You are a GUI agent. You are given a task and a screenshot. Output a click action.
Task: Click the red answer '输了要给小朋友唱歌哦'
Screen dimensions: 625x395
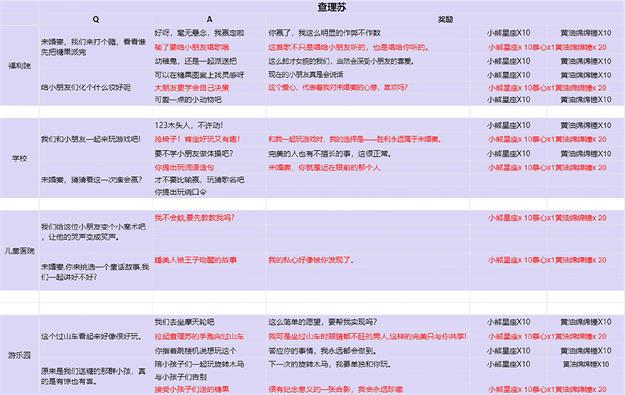192,47
